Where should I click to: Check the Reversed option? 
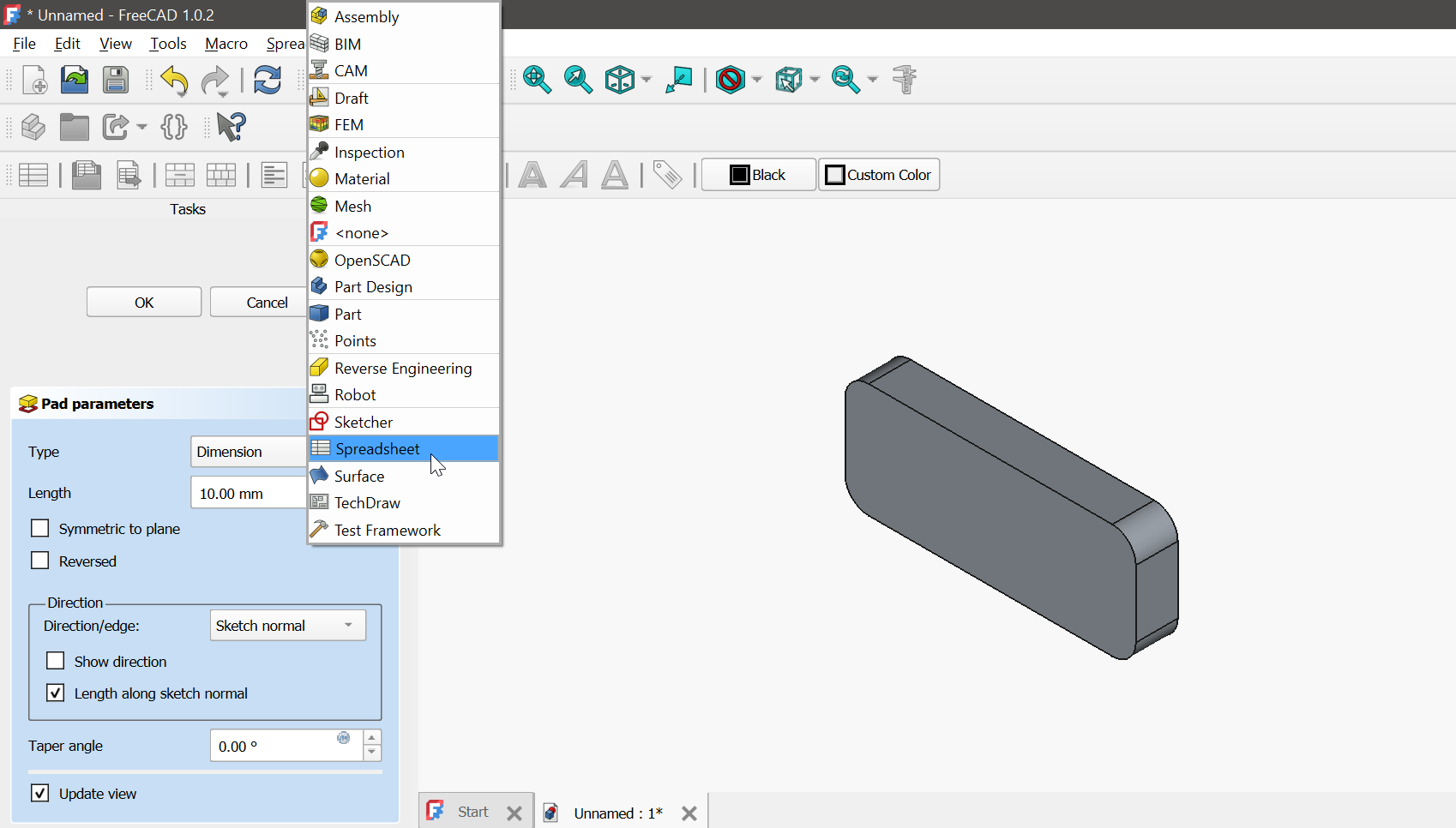[x=40, y=561]
